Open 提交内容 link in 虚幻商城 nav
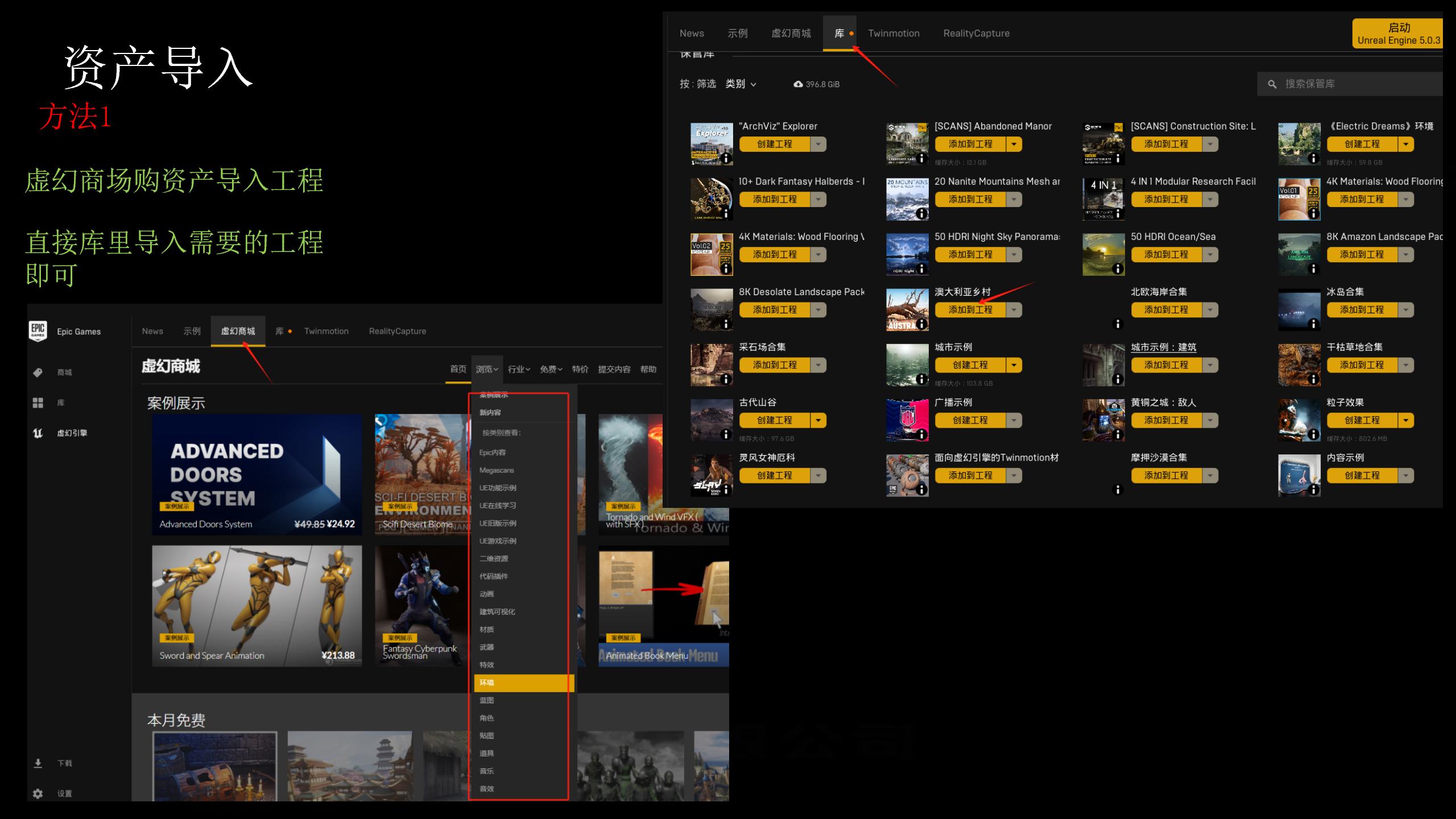Image resolution: width=1456 pixels, height=819 pixels. (x=614, y=369)
